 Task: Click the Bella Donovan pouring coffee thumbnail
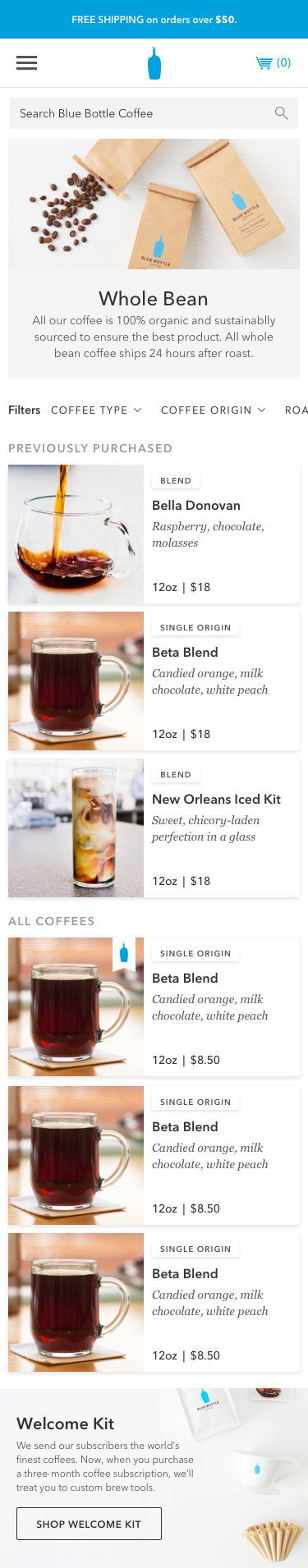click(76, 534)
